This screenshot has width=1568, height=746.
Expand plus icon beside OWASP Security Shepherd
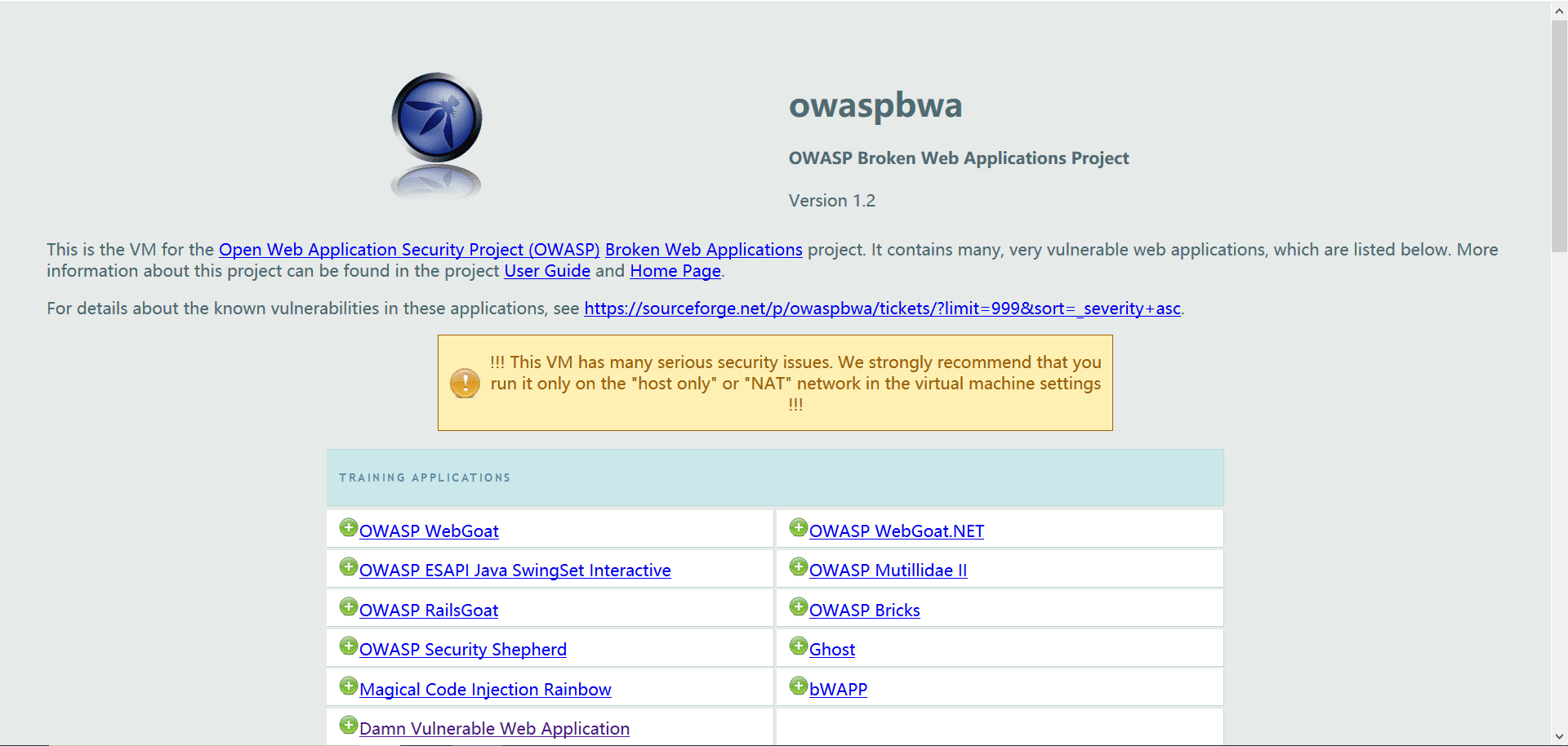click(349, 646)
